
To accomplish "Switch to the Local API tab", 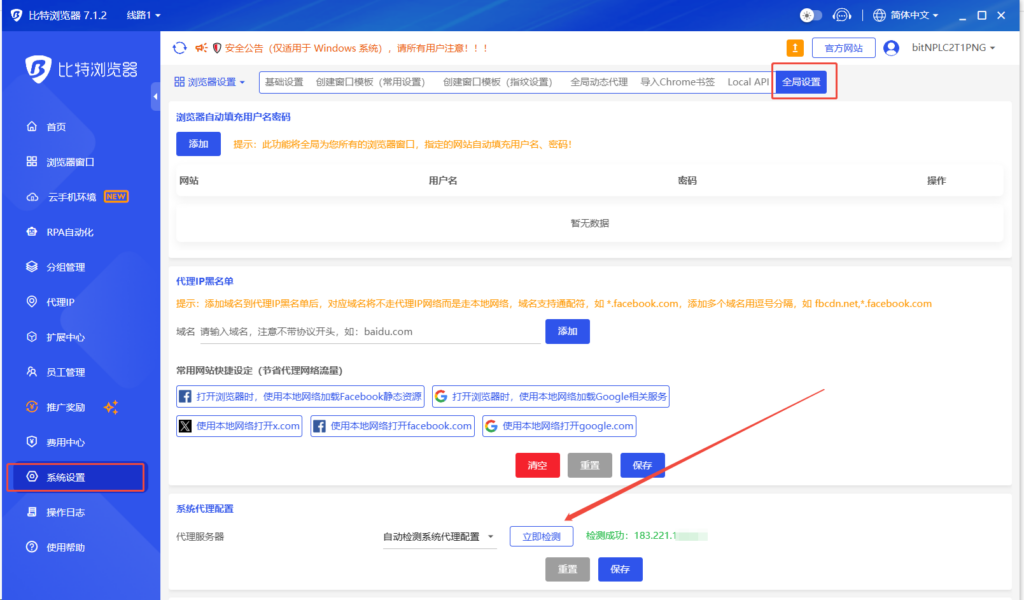I will [748, 82].
